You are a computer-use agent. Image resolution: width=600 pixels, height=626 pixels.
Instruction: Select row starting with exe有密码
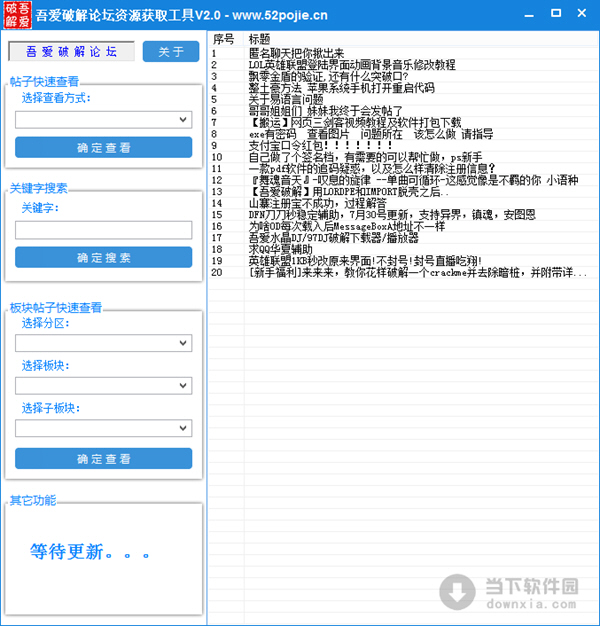[403, 134]
